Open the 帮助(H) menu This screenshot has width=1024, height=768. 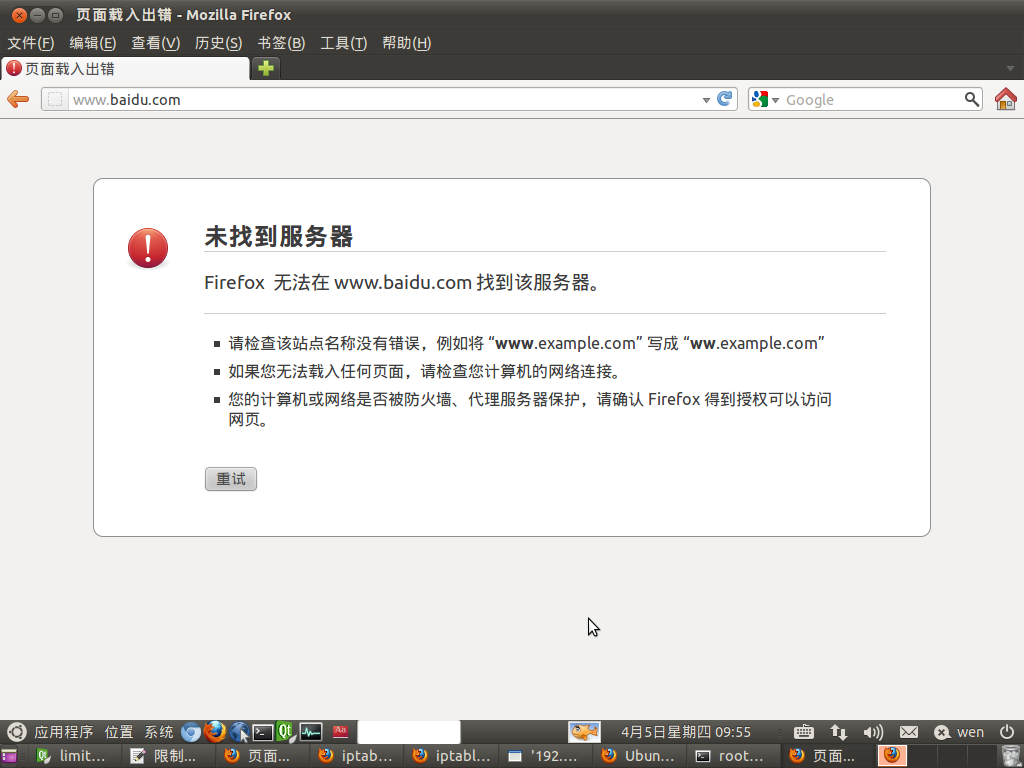406,43
